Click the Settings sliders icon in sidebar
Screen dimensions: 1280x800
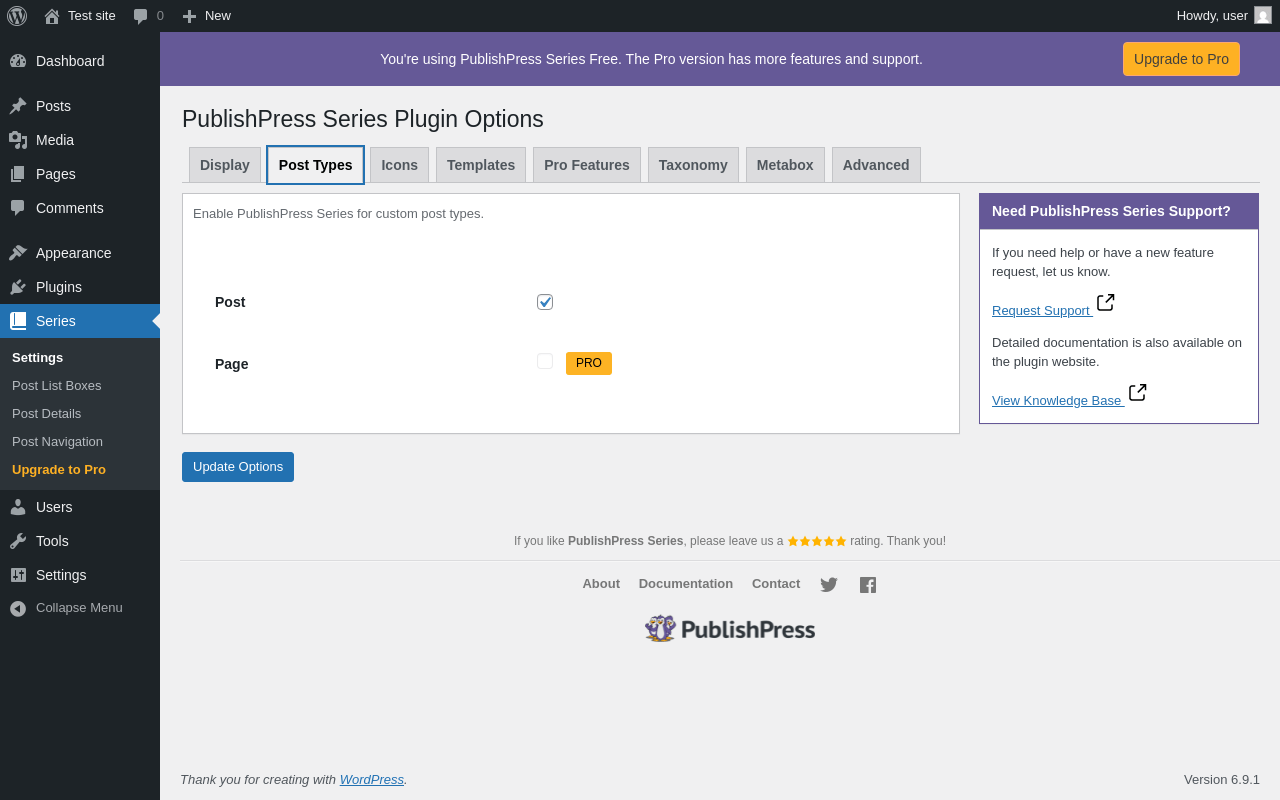click(18, 575)
